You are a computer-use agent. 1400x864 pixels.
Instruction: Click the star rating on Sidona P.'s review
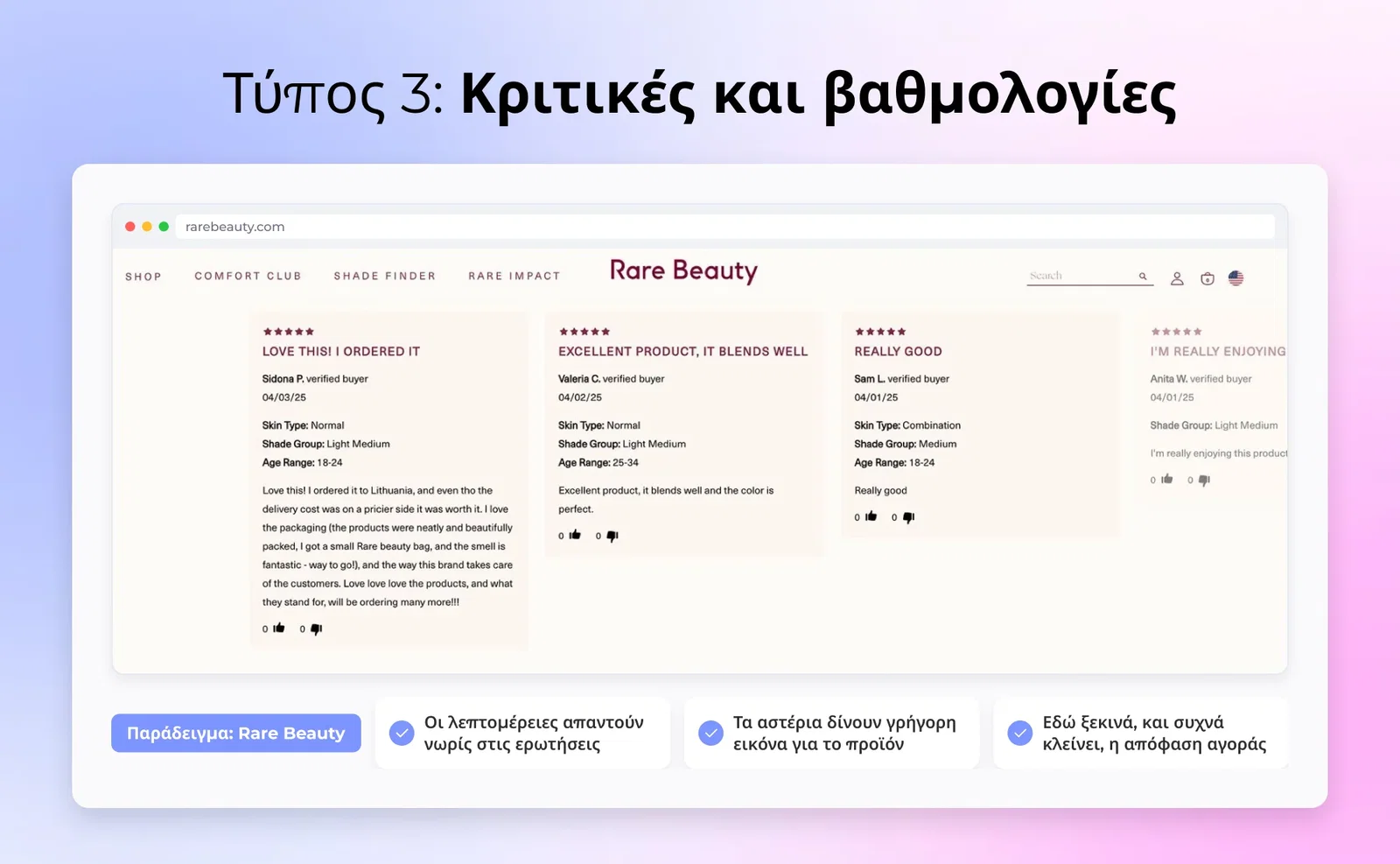point(289,332)
